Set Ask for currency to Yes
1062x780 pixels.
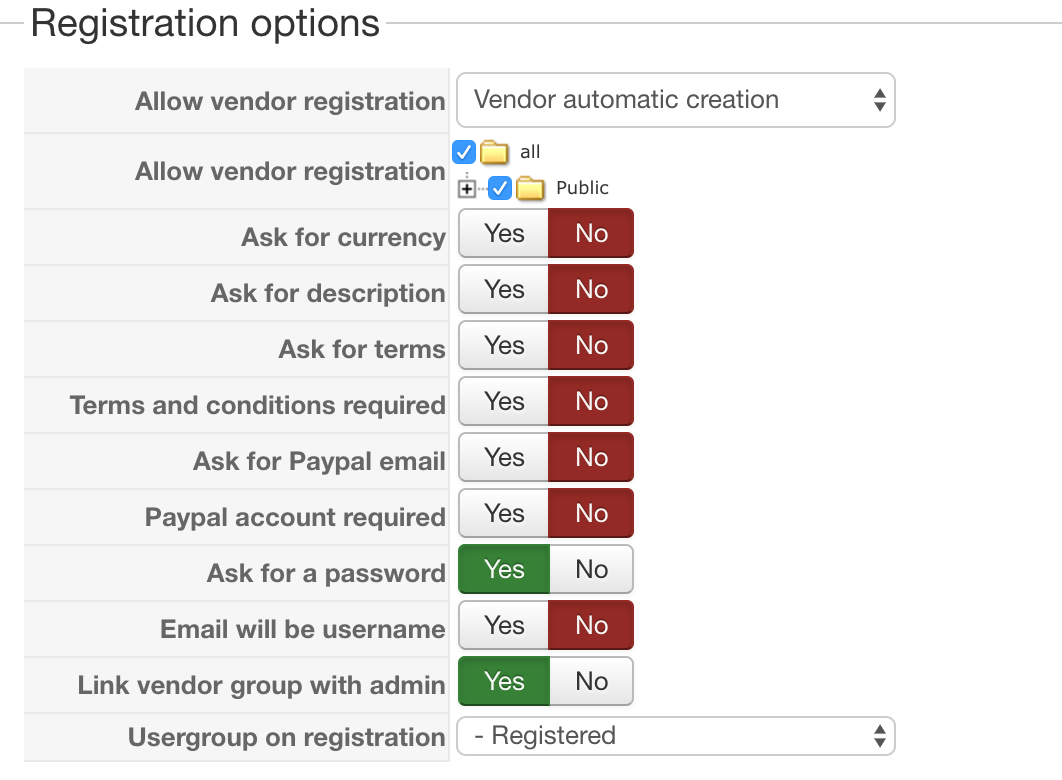pyautogui.click(x=504, y=233)
